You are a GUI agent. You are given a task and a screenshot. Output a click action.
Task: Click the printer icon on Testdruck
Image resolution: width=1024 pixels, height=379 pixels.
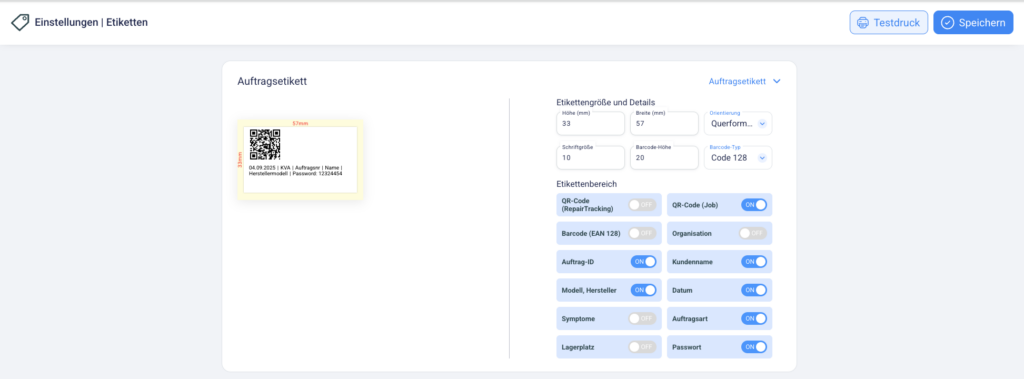pos(863,23)
